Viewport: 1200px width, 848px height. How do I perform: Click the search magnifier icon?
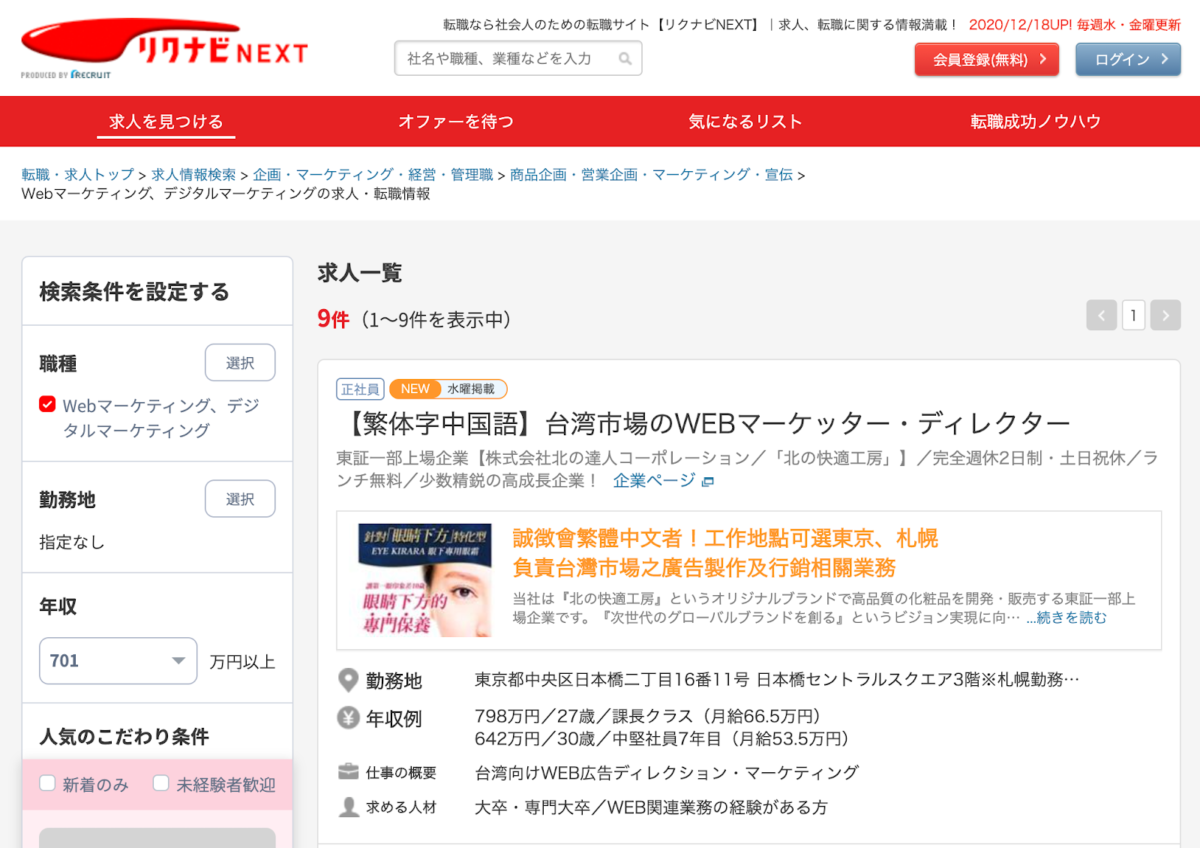pos(625,59)
